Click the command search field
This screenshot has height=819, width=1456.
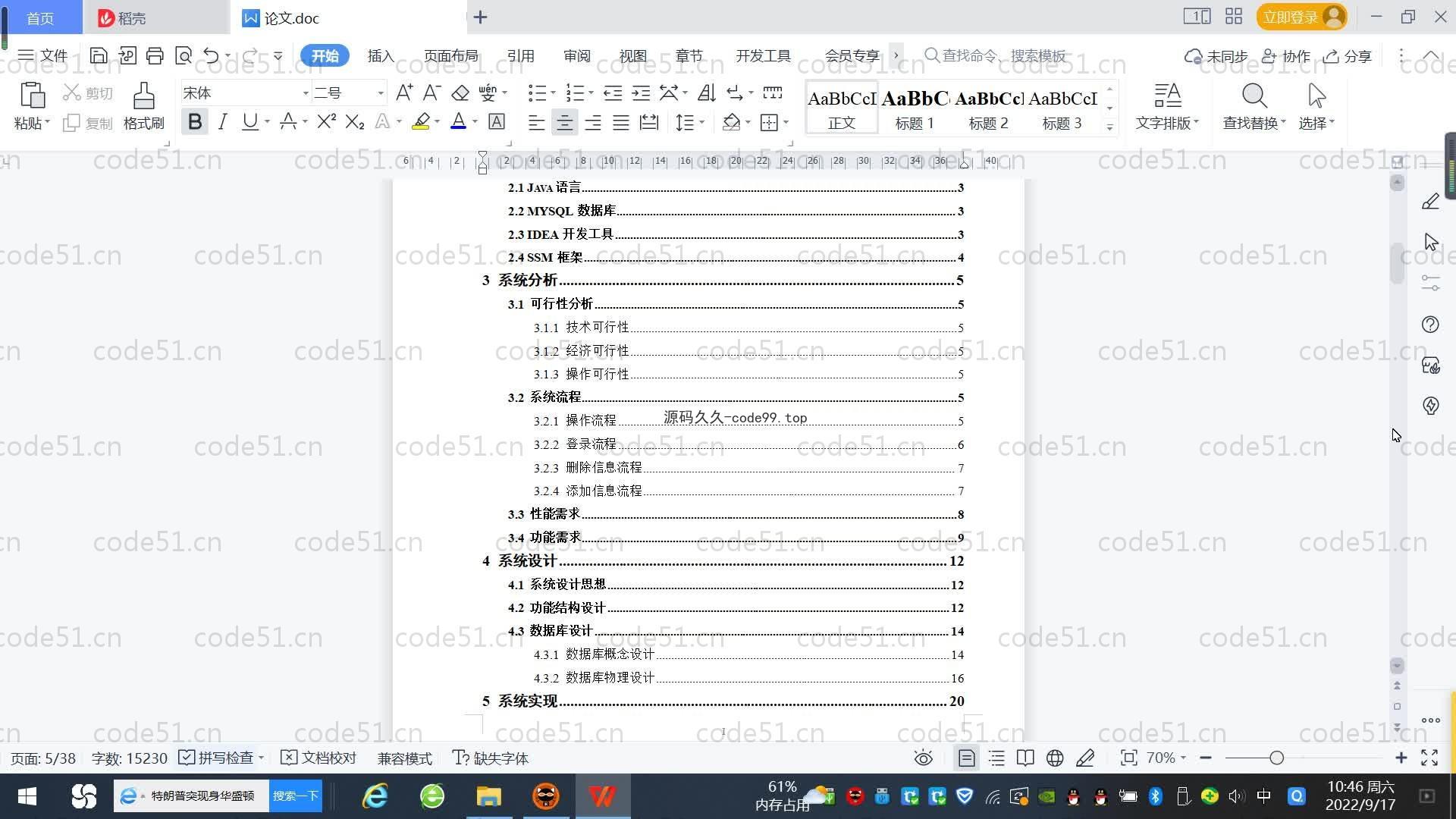[x=996, y=55]
